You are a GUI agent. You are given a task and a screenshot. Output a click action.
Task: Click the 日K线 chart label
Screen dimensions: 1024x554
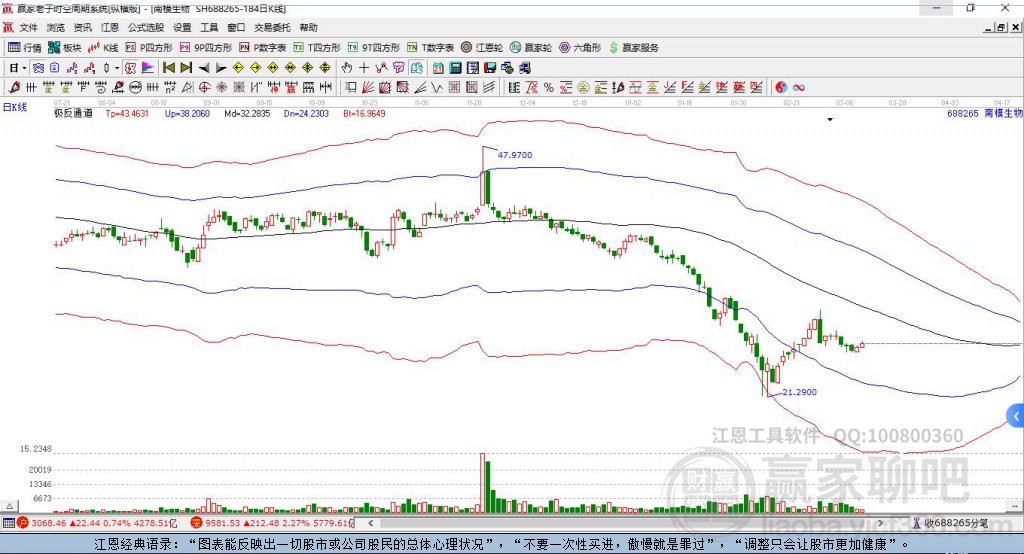coord(15,107)
